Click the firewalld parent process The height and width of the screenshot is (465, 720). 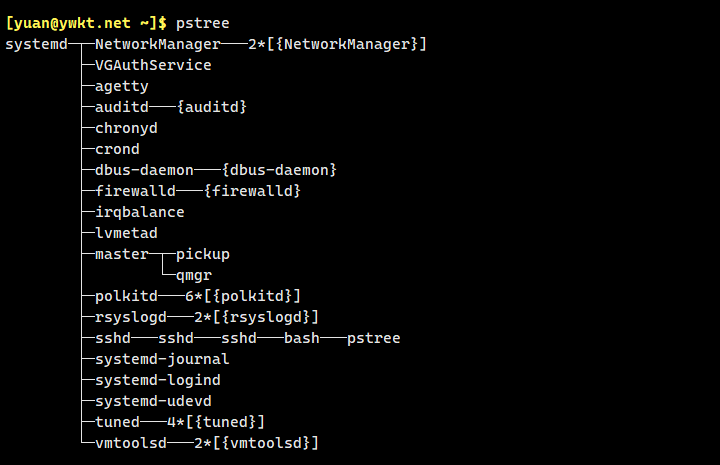[x=135, y=191]
